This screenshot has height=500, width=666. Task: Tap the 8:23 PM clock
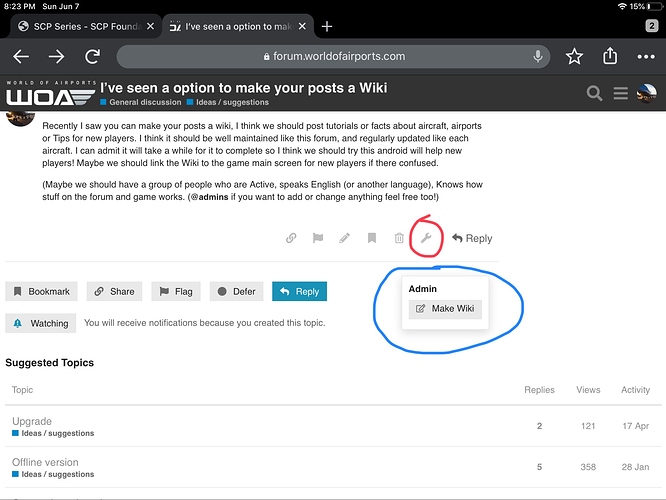coord(20,6)
